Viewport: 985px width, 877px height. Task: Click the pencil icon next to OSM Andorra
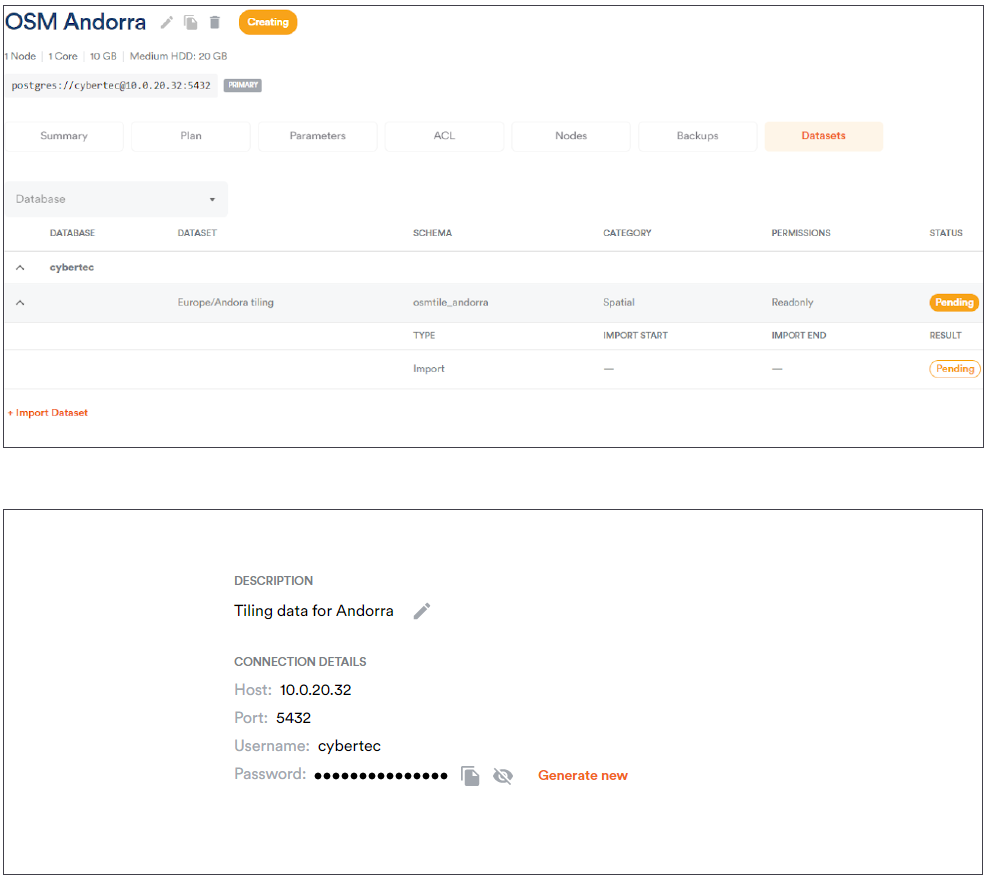167,22
